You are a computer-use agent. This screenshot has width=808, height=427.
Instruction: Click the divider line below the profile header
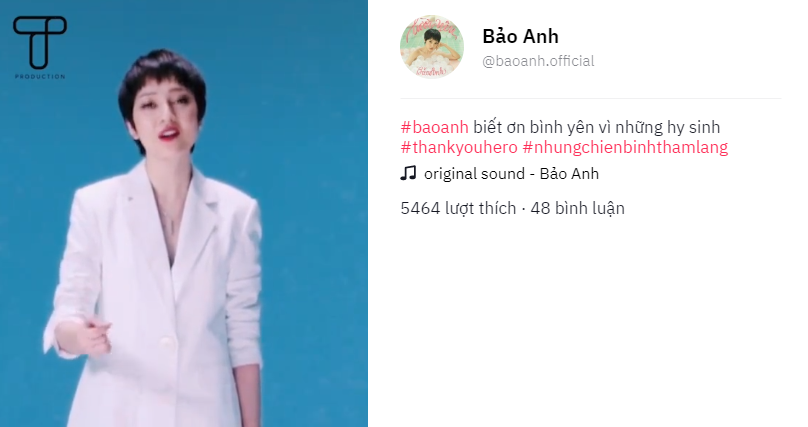(591, 98)
